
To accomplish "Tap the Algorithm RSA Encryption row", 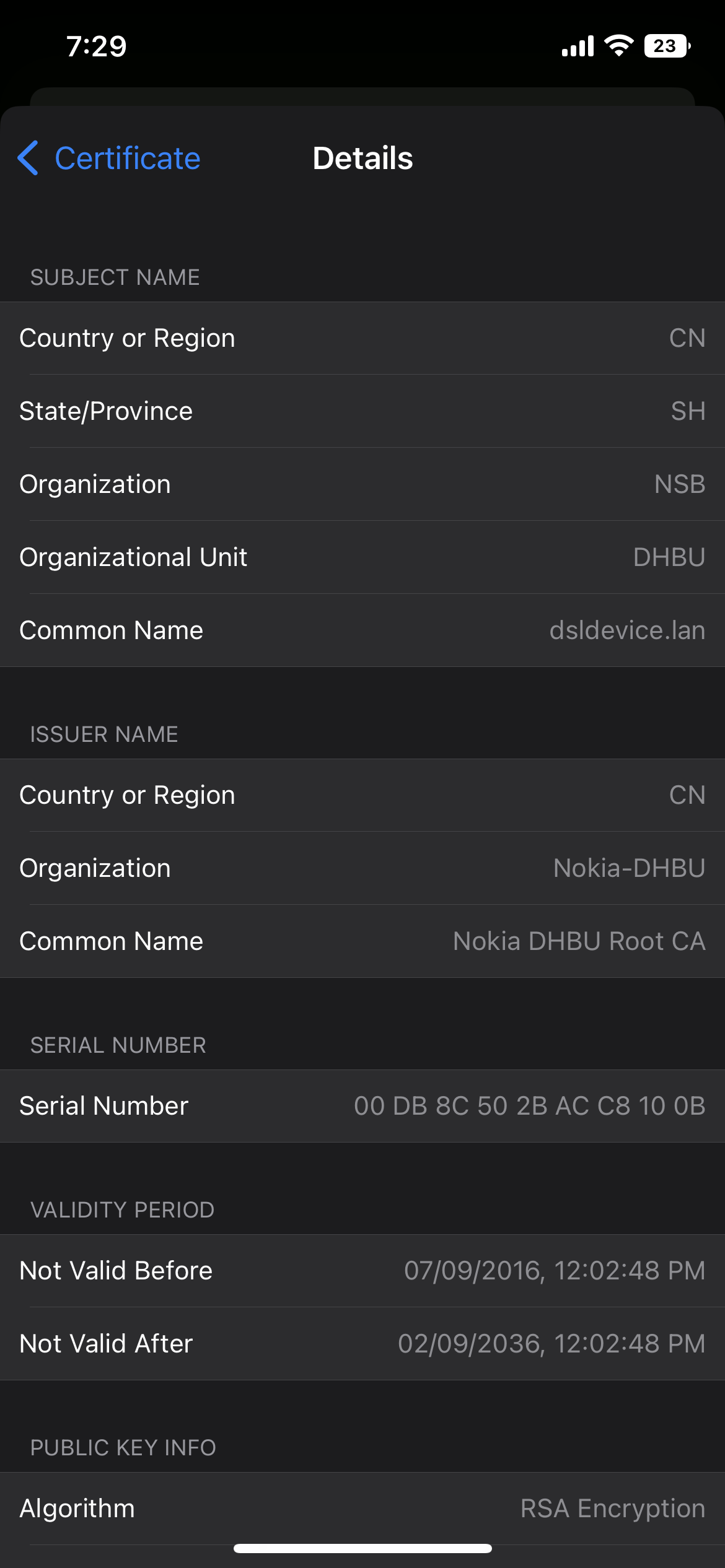I will [362, 1509].
